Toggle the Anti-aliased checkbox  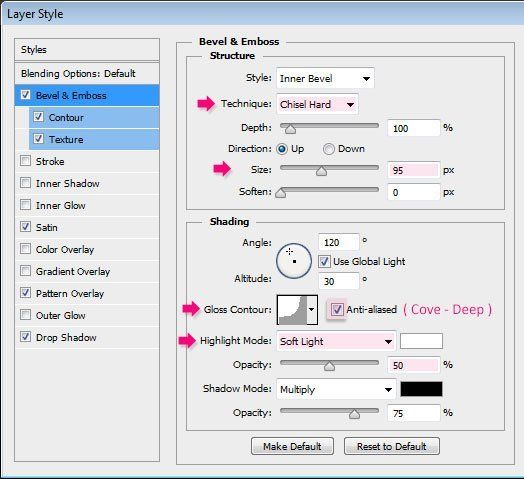(337, 310)
